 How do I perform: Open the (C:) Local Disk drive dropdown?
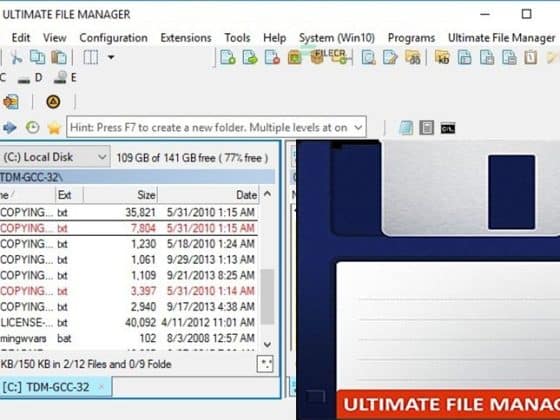pos(55,157)
